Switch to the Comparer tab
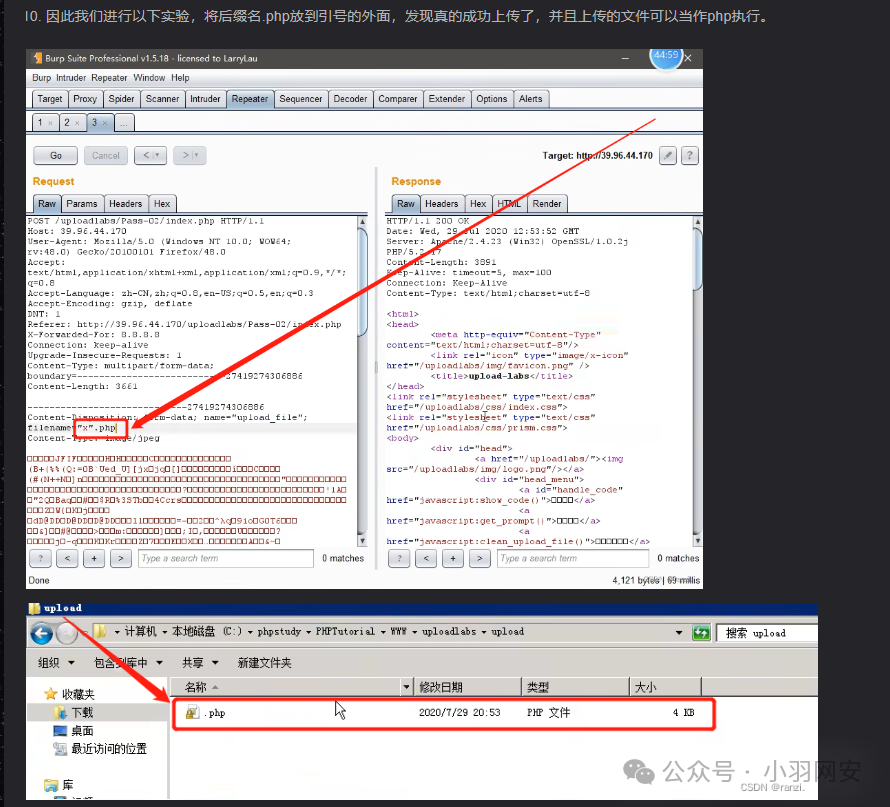Viewport: 890px width, 807px height. 398,99
